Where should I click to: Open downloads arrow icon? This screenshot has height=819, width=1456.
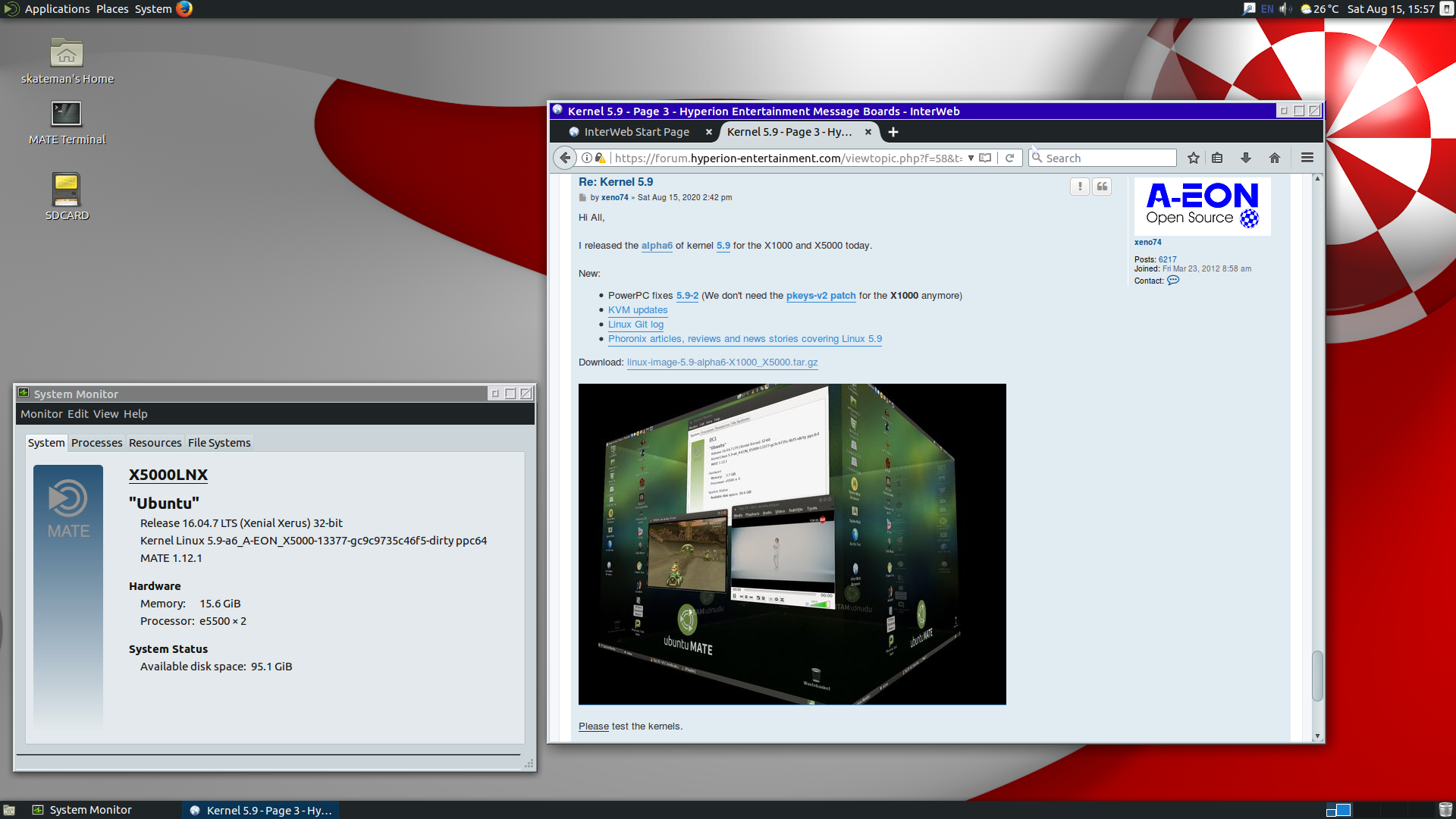pyautogui.click(x=1245, y=158)
